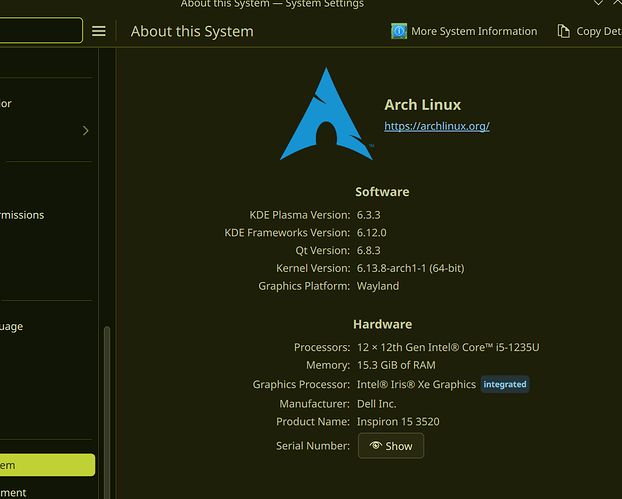Focus the sidebar search field
The height and width of the screenshot is (499, 622).
point(41,30)
